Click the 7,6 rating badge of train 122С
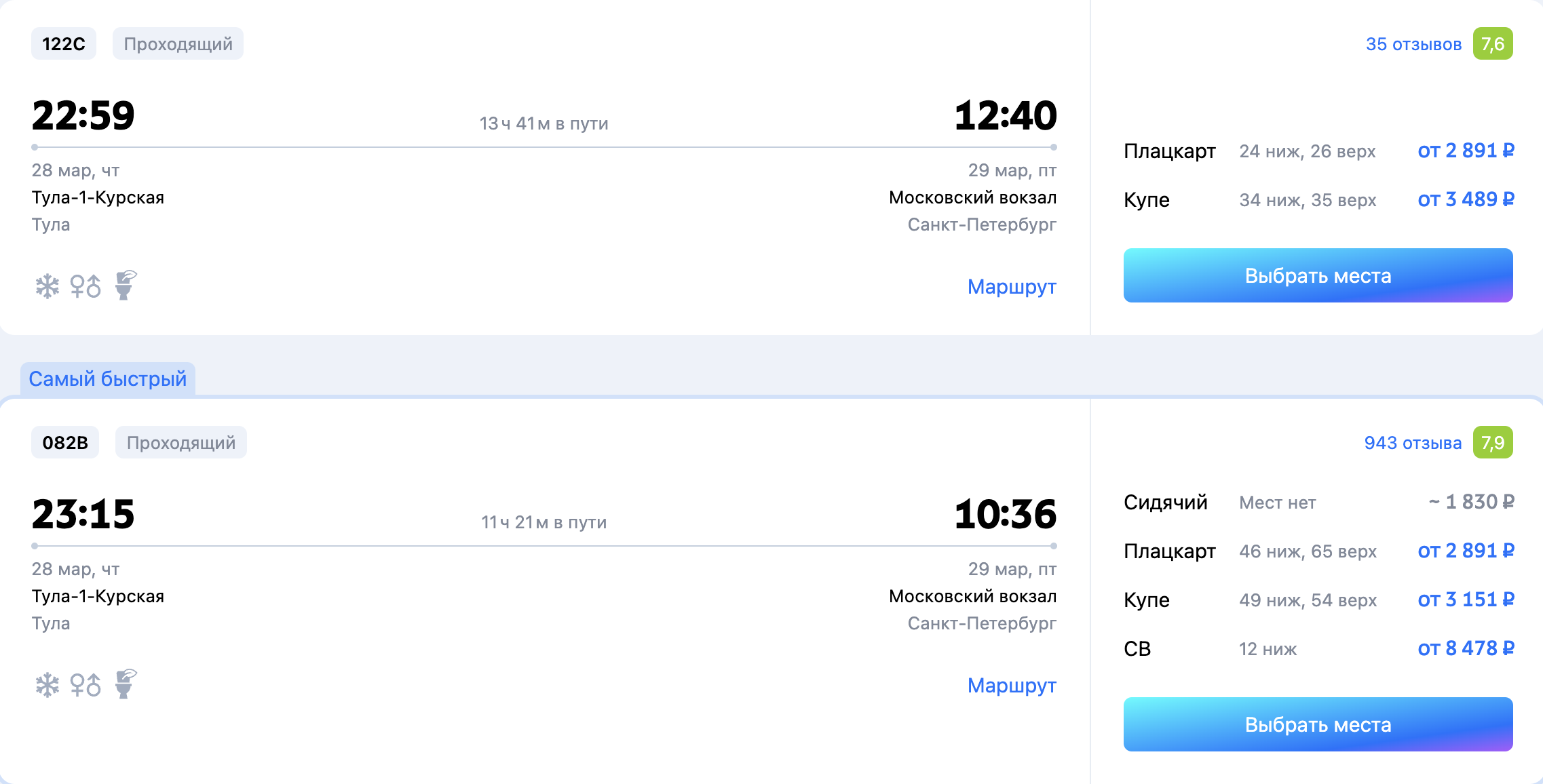The image size is (1543, 784). click(1493, 44)
